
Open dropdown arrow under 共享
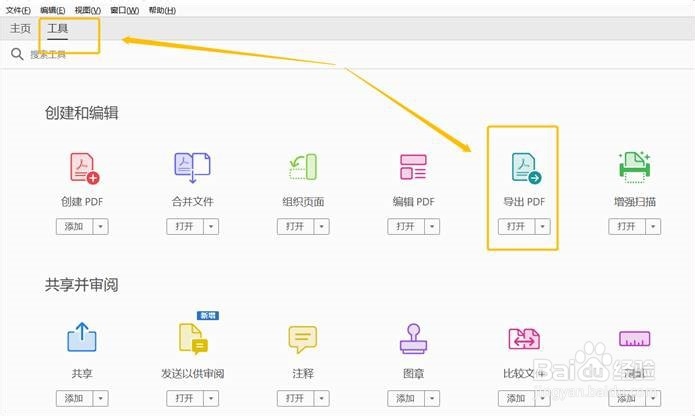click(101, 398)
